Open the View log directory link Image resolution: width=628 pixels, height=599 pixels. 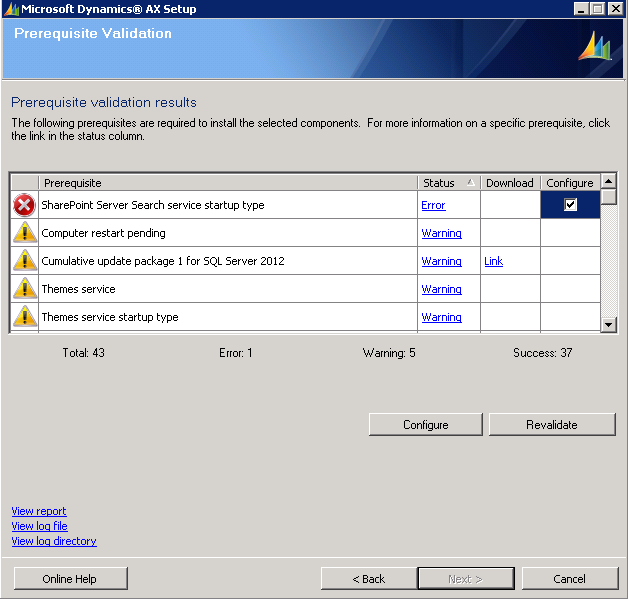(x=54, y=541)
